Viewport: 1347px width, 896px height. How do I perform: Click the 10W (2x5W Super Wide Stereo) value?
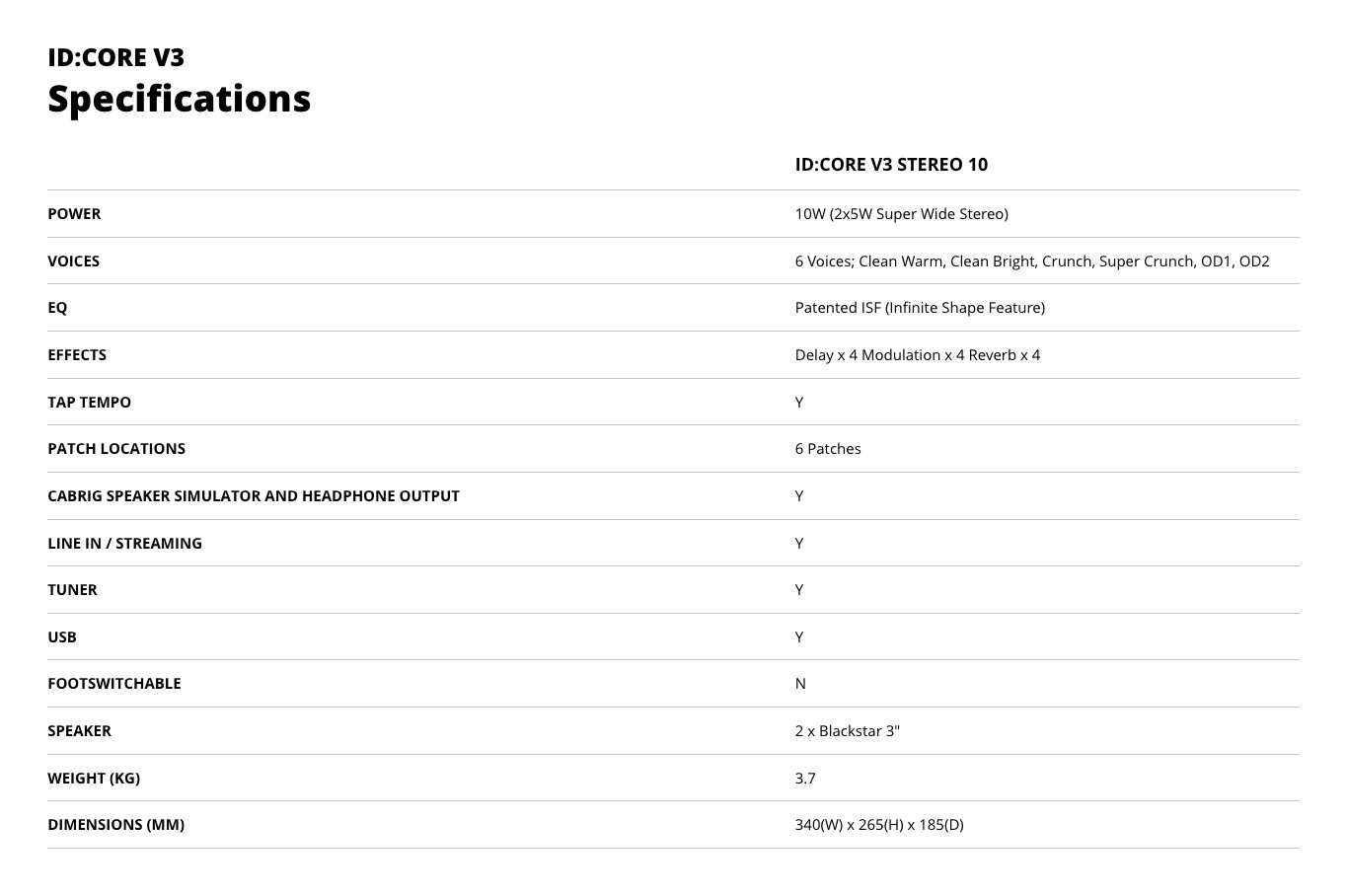click(901, 214)
